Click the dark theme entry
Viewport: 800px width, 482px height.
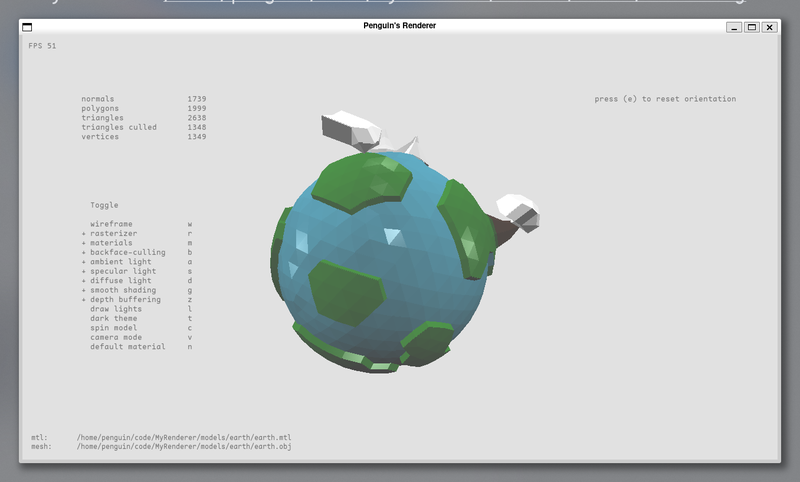(x=113, y=318)
